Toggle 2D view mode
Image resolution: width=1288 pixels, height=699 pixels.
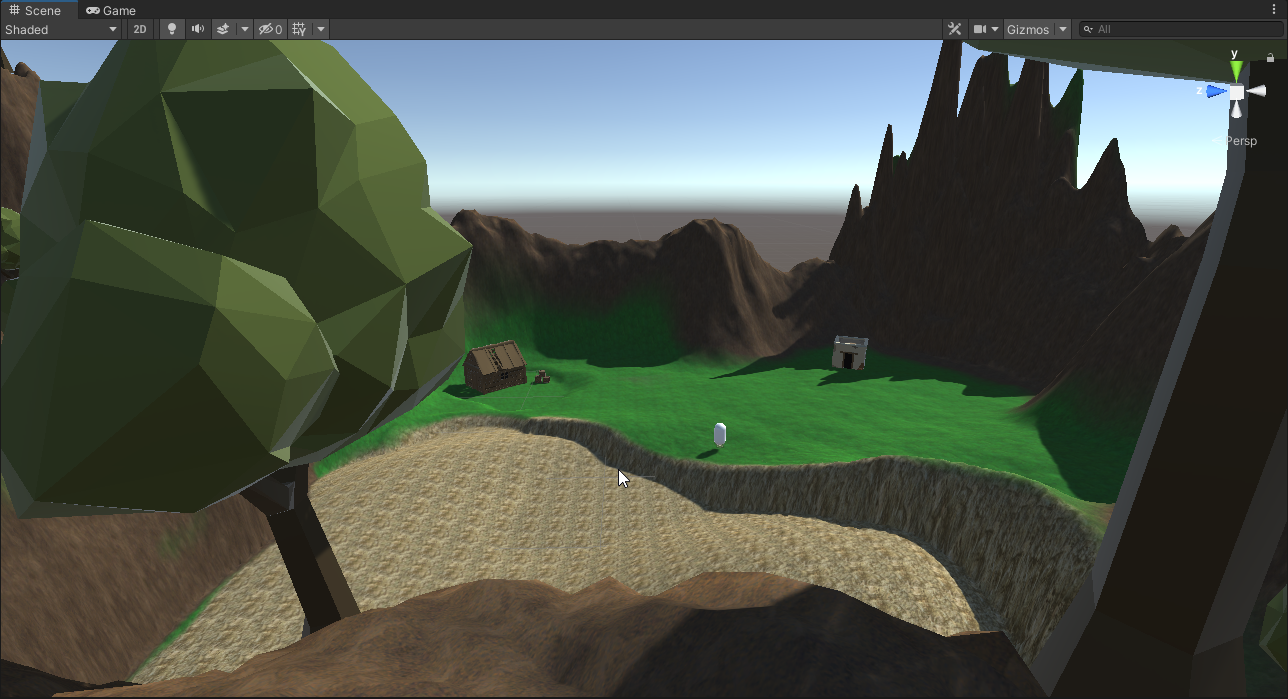click(x=140, y=29)
